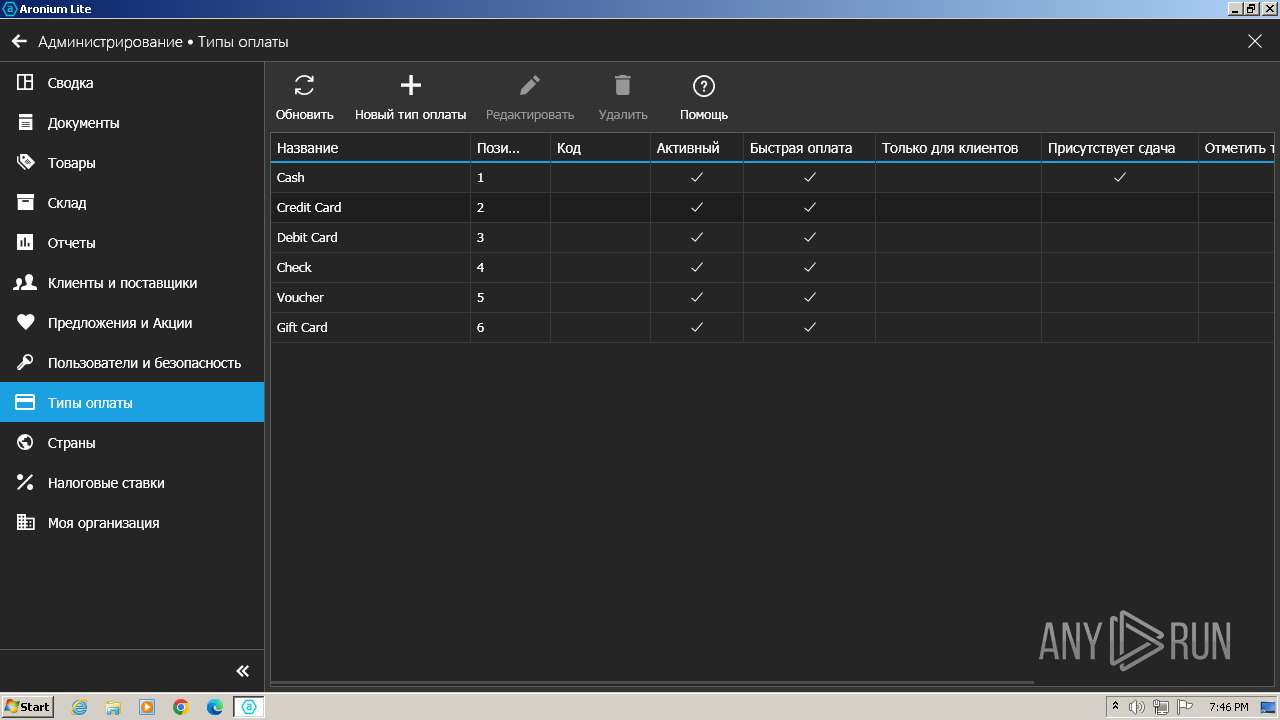
Task: Click the Обновить refresh icon
Action: click(x=304, y=86)
